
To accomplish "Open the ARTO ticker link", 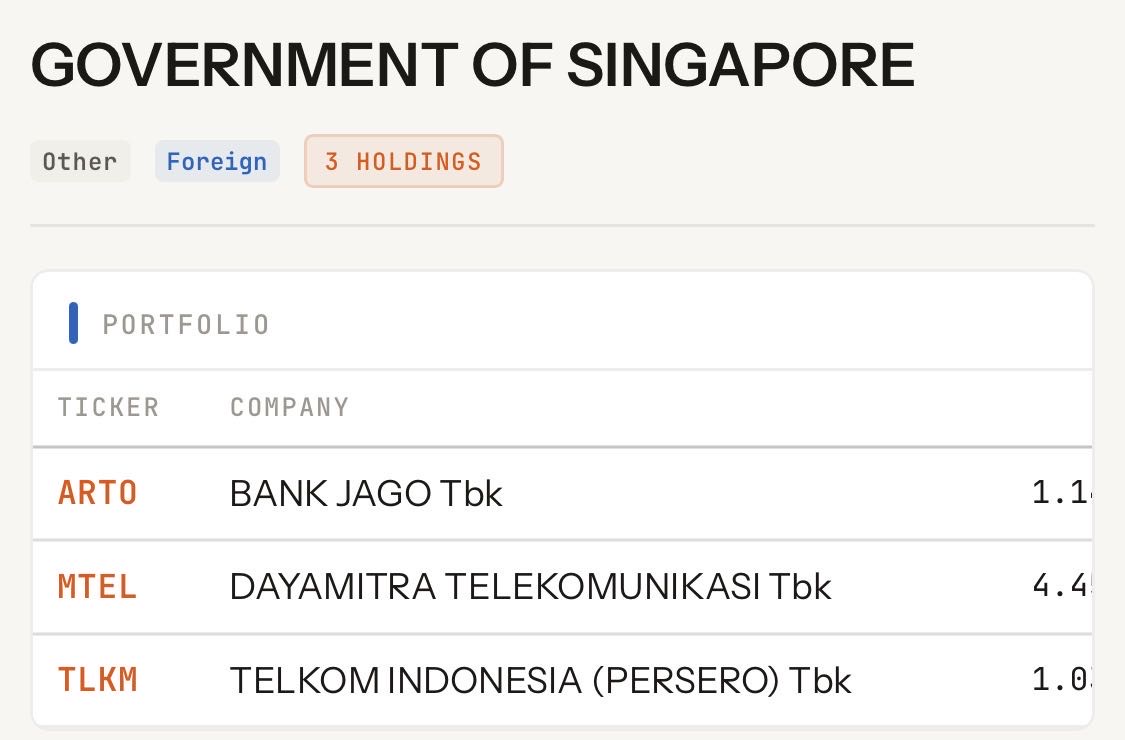I will pyautogui.click(x=97, y=493).
